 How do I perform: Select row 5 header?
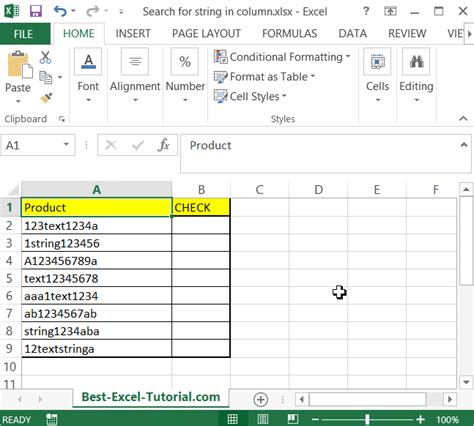(x=9, y=278)
